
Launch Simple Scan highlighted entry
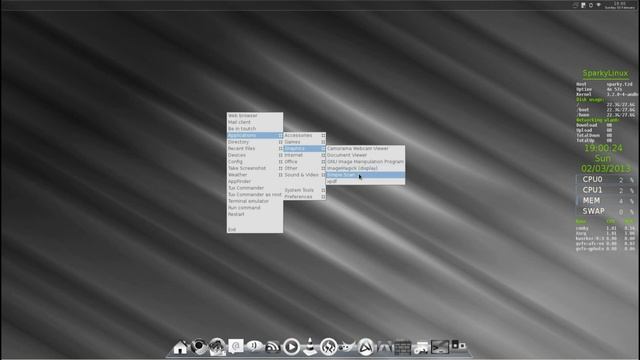[x=365, y=175]
